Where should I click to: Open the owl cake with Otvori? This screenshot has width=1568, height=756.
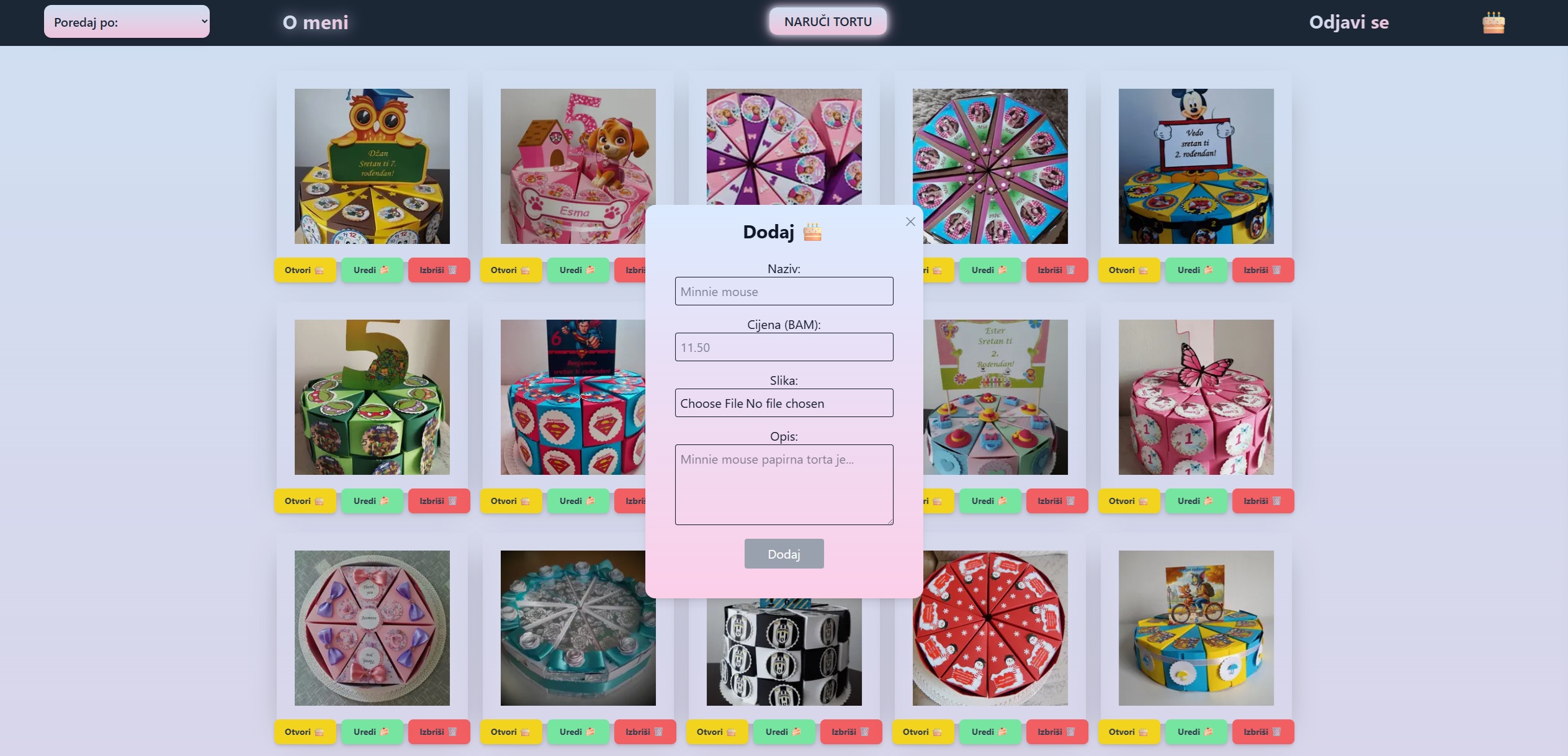(305, 270)
